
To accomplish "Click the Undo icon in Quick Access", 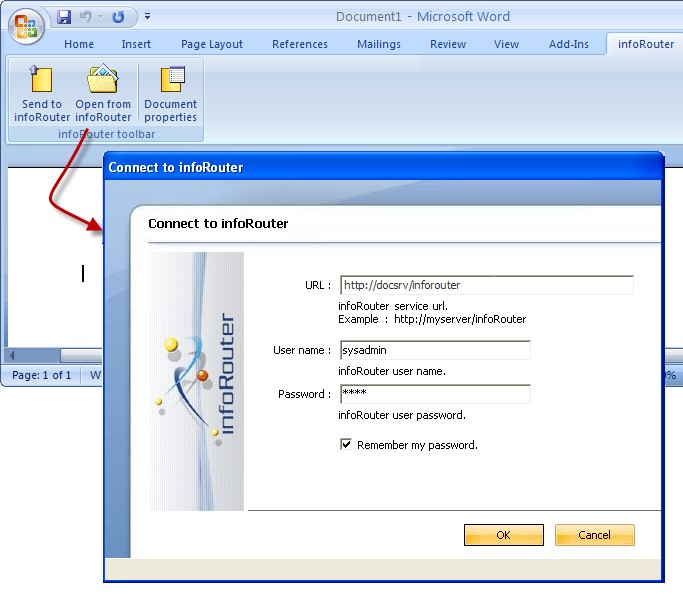I will pos(86,17).
